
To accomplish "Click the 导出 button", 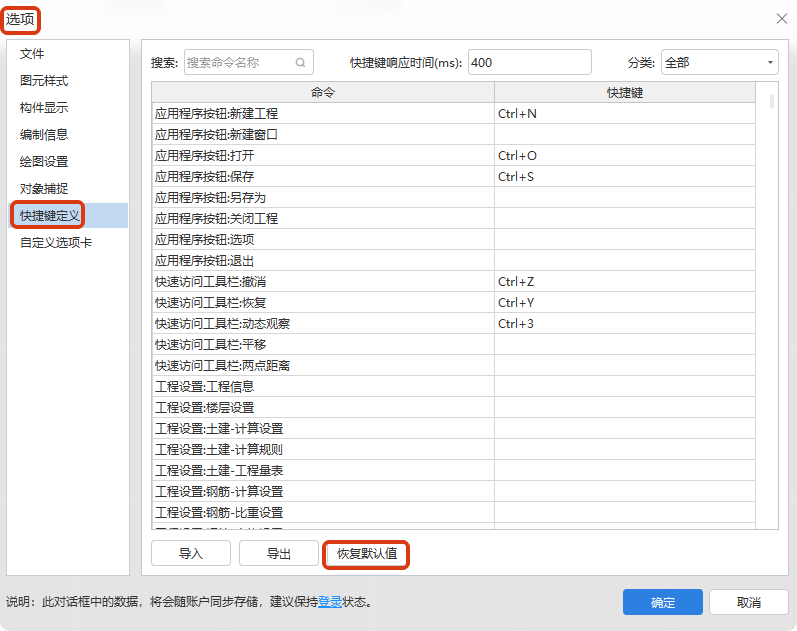I will pos(279,553).
